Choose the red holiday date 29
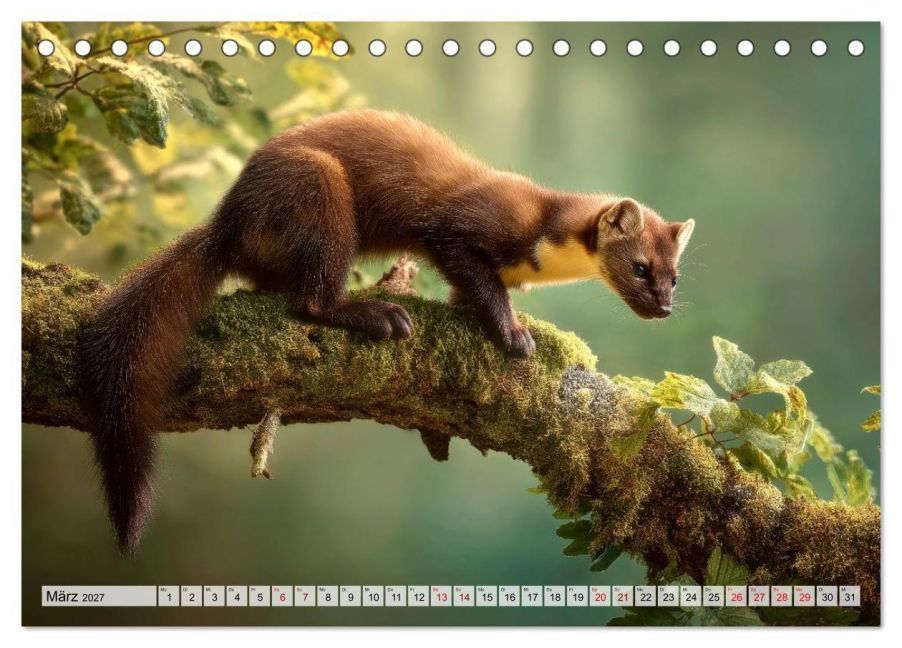The height and width of the screenshot is (648, 902). point(805,596)
